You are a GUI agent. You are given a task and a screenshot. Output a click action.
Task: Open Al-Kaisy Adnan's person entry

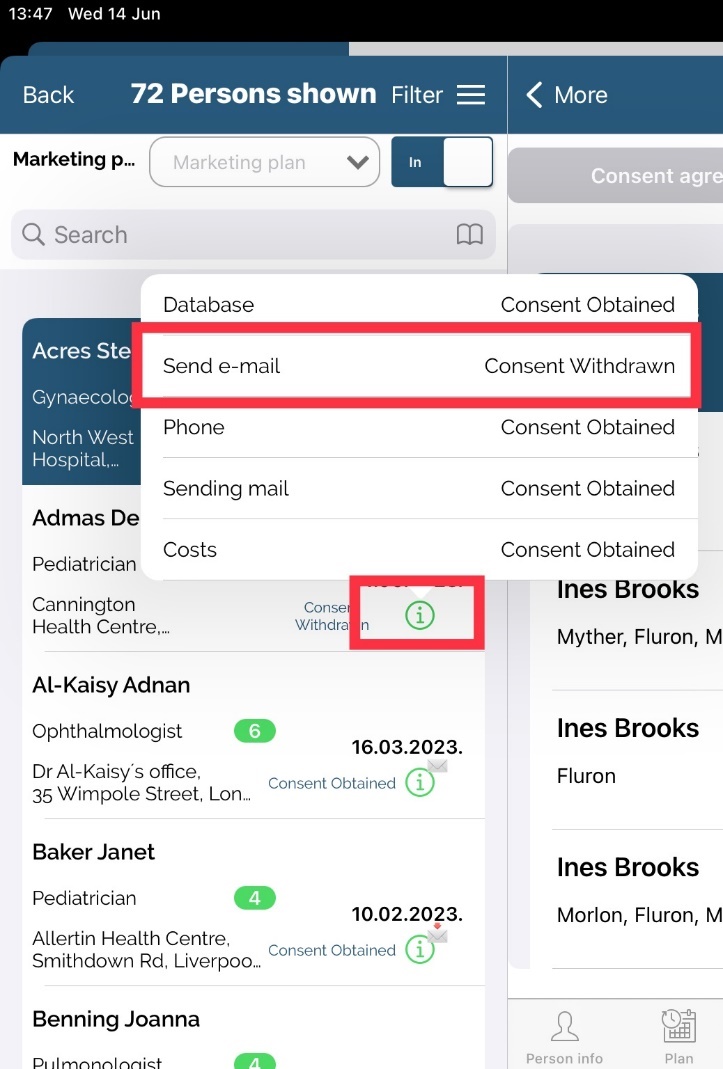pos(111,685)
